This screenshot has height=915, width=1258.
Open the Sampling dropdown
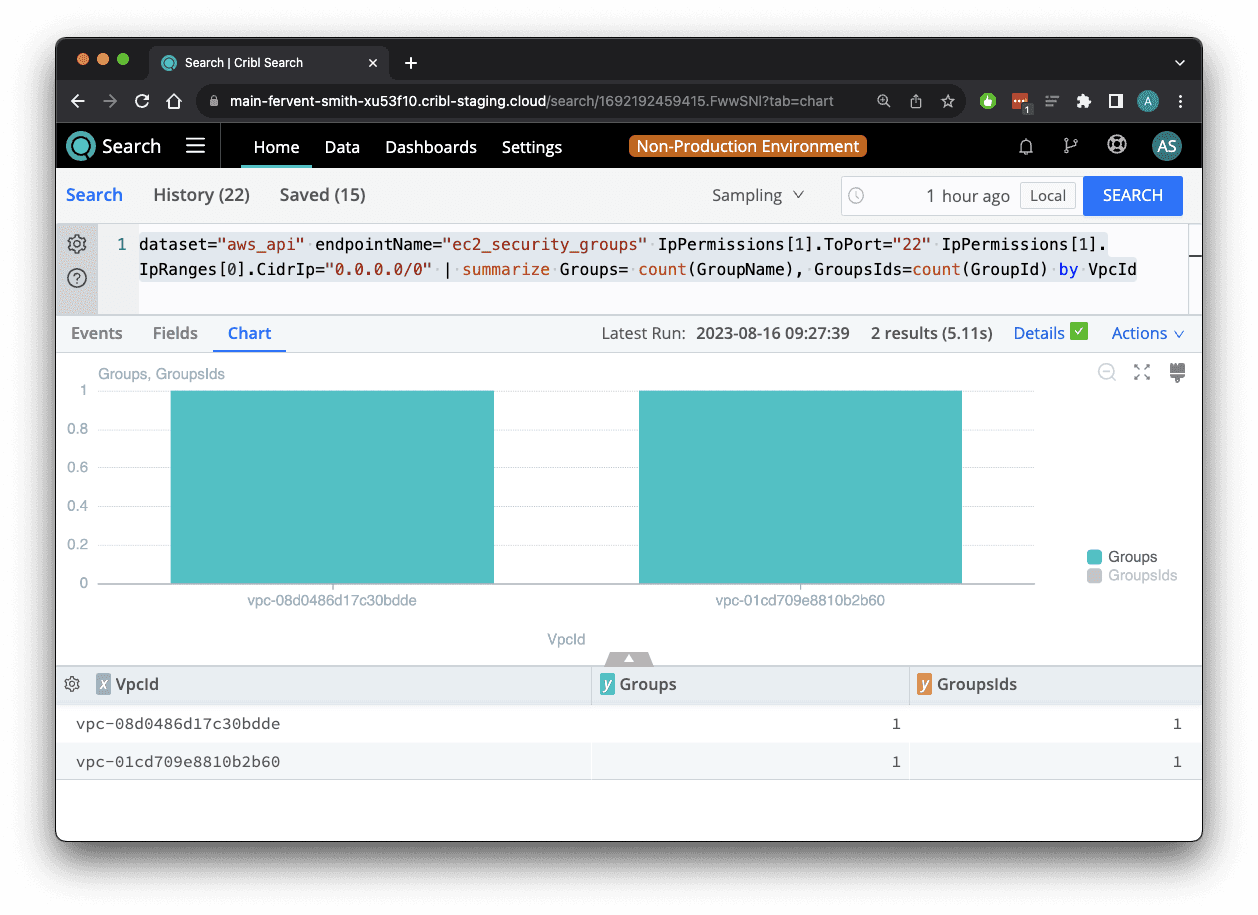pyautogui.click(x=758, y=196)
